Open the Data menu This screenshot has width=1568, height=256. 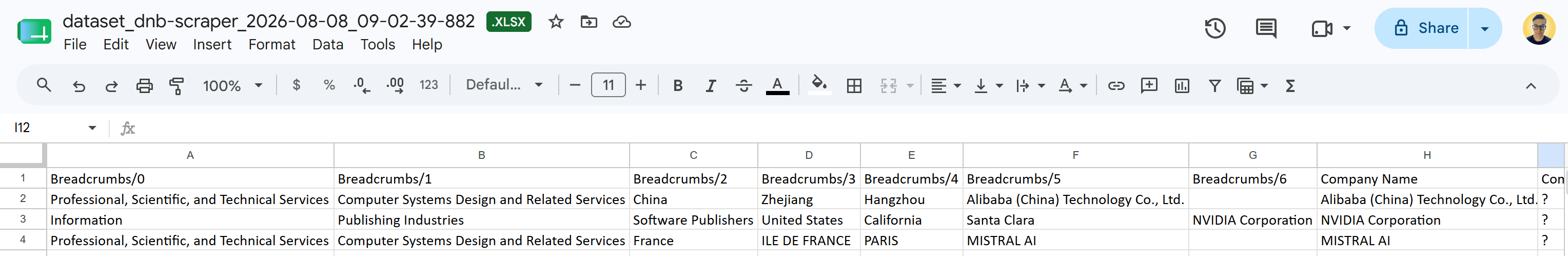(x=327, y=45)
